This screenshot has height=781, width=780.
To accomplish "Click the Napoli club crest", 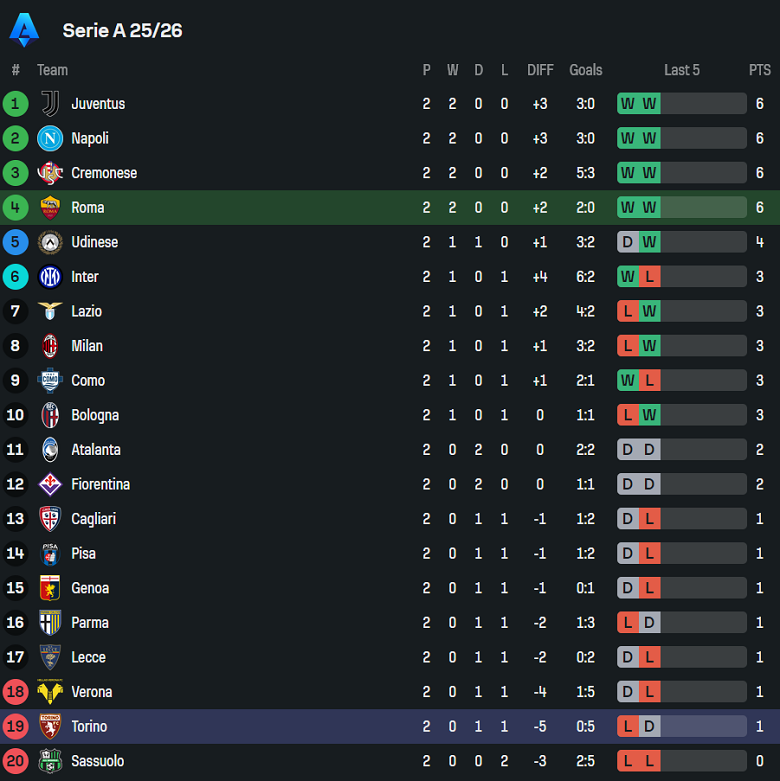I will 50,138.
